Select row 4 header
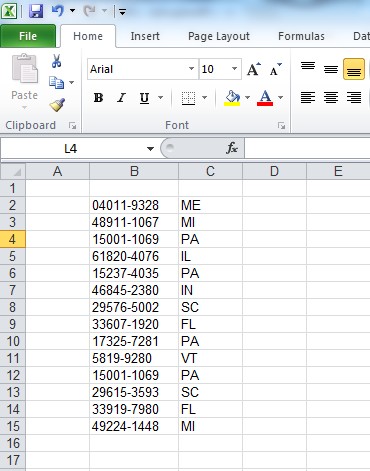The height and width of the screenshot is (471, 370). click(x=13, y=239)
